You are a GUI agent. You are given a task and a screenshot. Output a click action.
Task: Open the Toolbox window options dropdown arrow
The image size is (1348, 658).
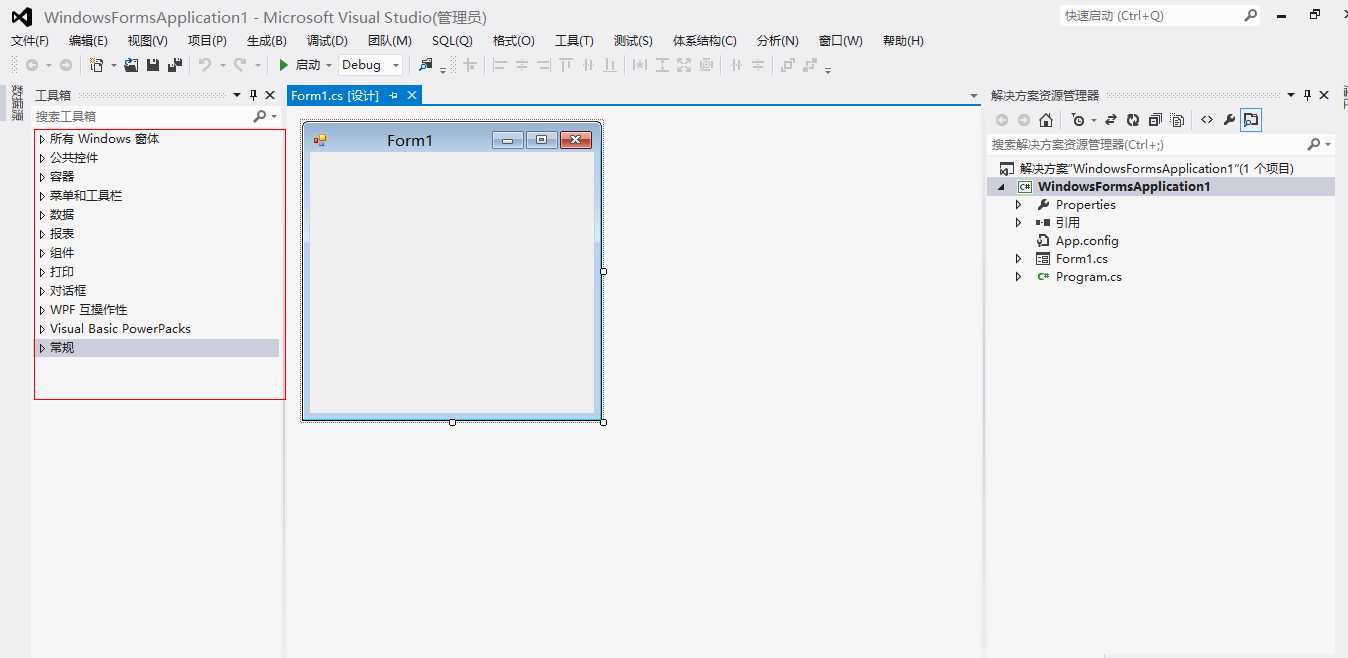(x=237, y=95)
